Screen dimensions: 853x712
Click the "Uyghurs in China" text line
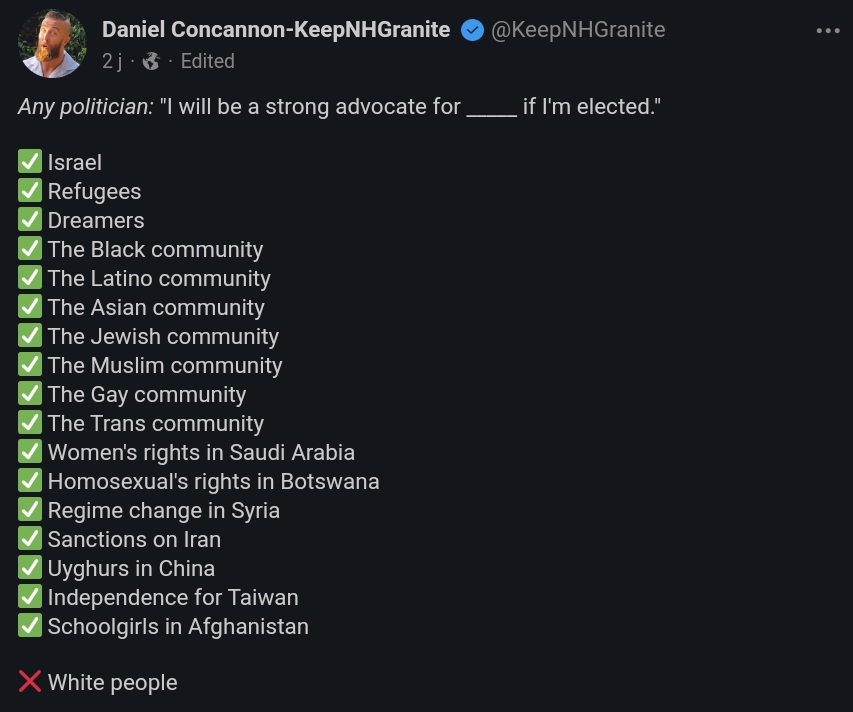click(x=131, y=568)
